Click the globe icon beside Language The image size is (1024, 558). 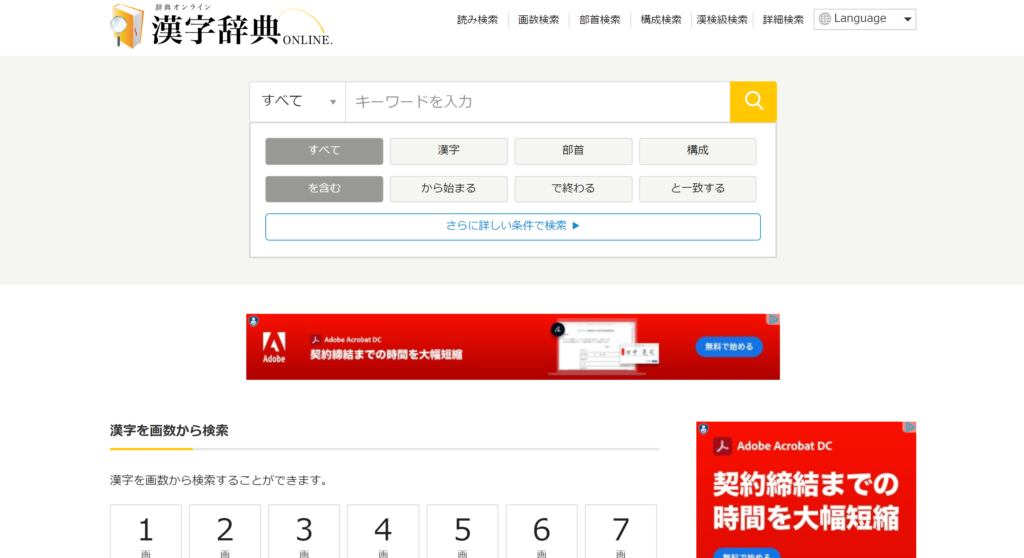(x=825, y=19)
